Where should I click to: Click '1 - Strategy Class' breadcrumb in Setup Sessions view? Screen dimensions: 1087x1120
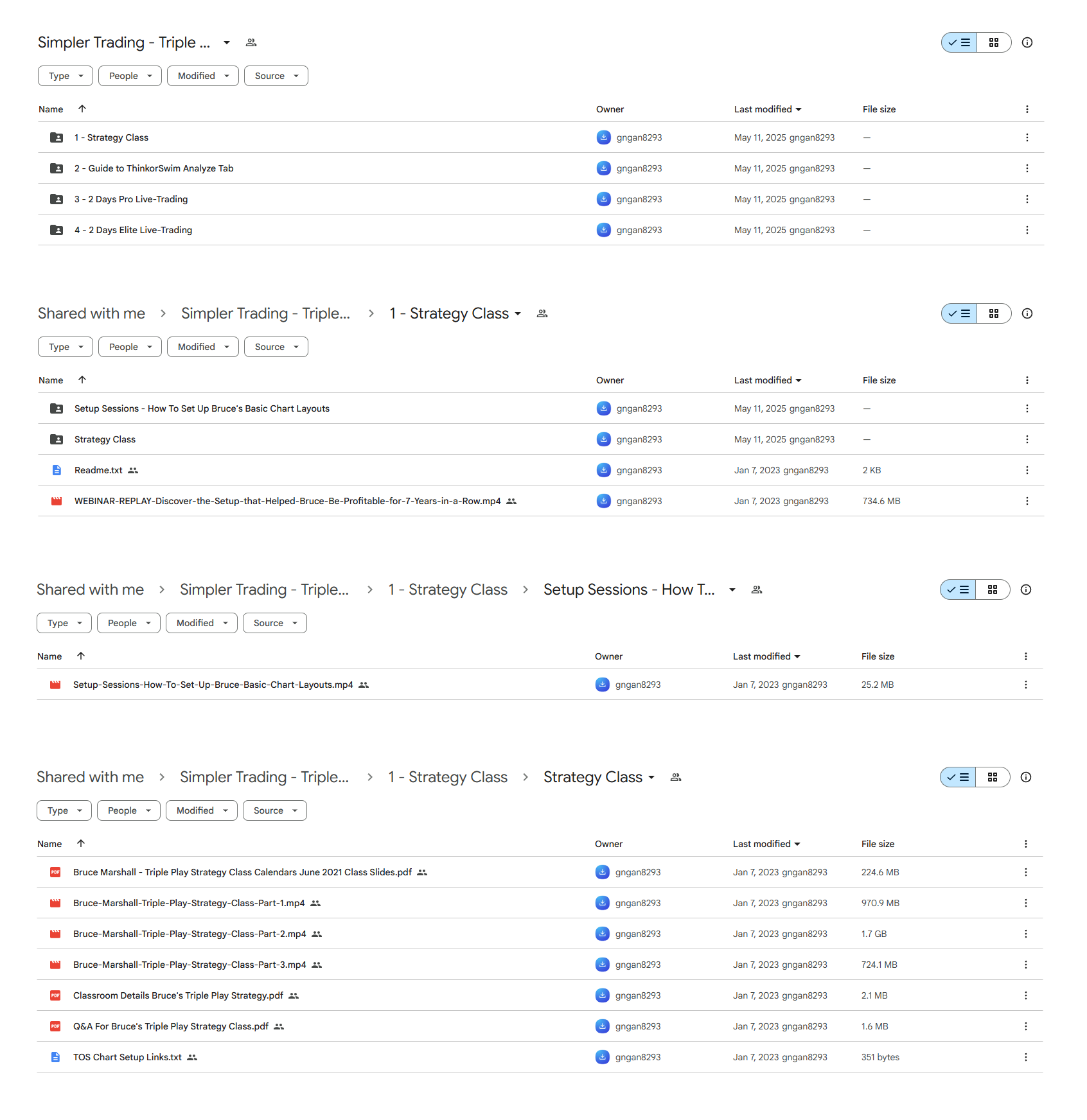click(448, 590)
